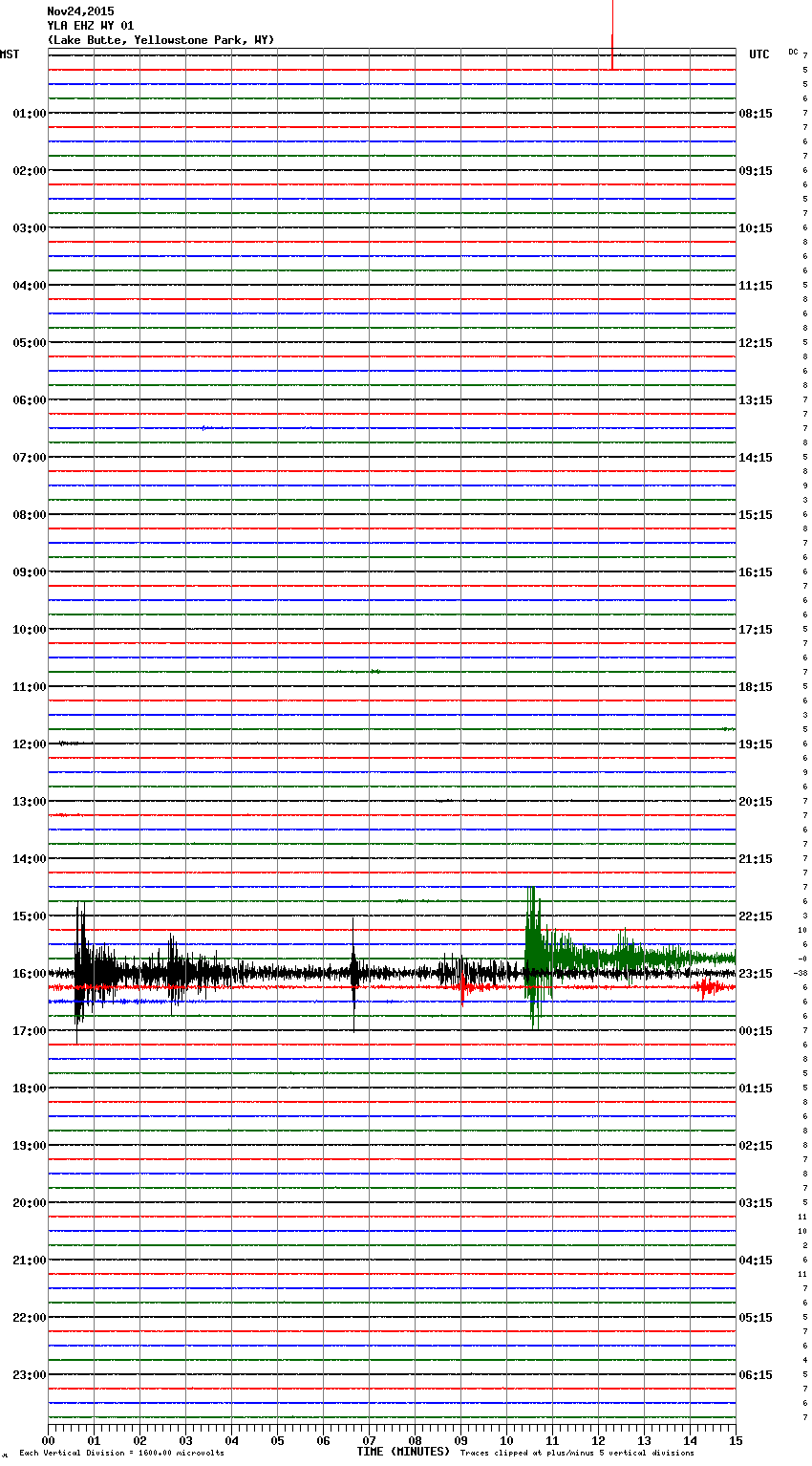Screen dimensions: 812x1466
Task: Click the 20:15 UTC time label
Action: pyautogui.click(x=756, y=802)
